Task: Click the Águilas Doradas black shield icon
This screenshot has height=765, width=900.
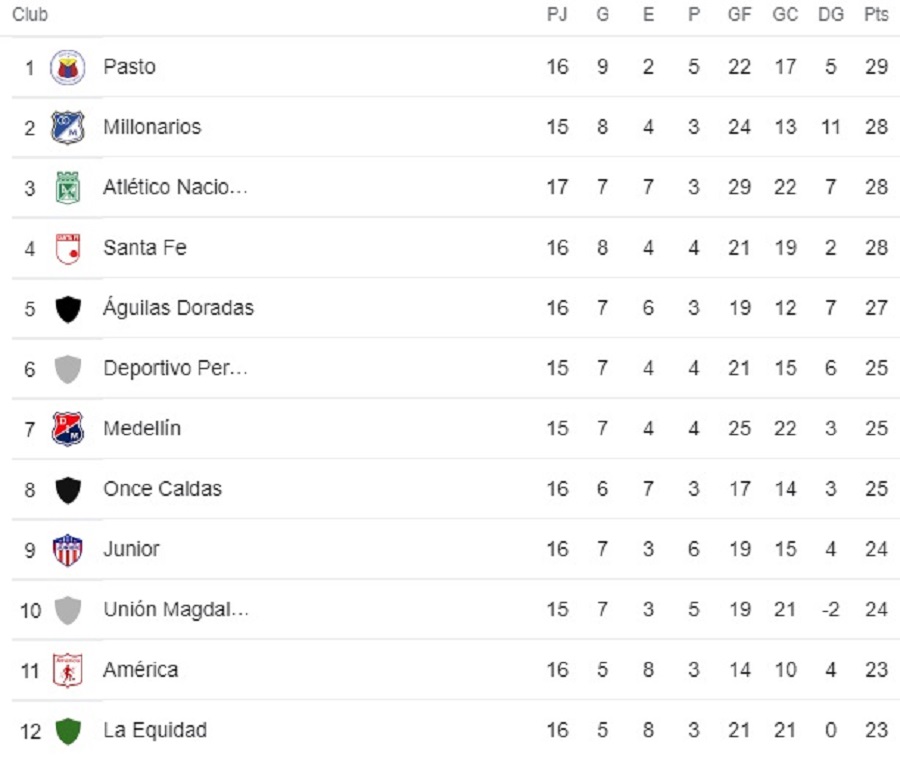Action: [68, 308]
